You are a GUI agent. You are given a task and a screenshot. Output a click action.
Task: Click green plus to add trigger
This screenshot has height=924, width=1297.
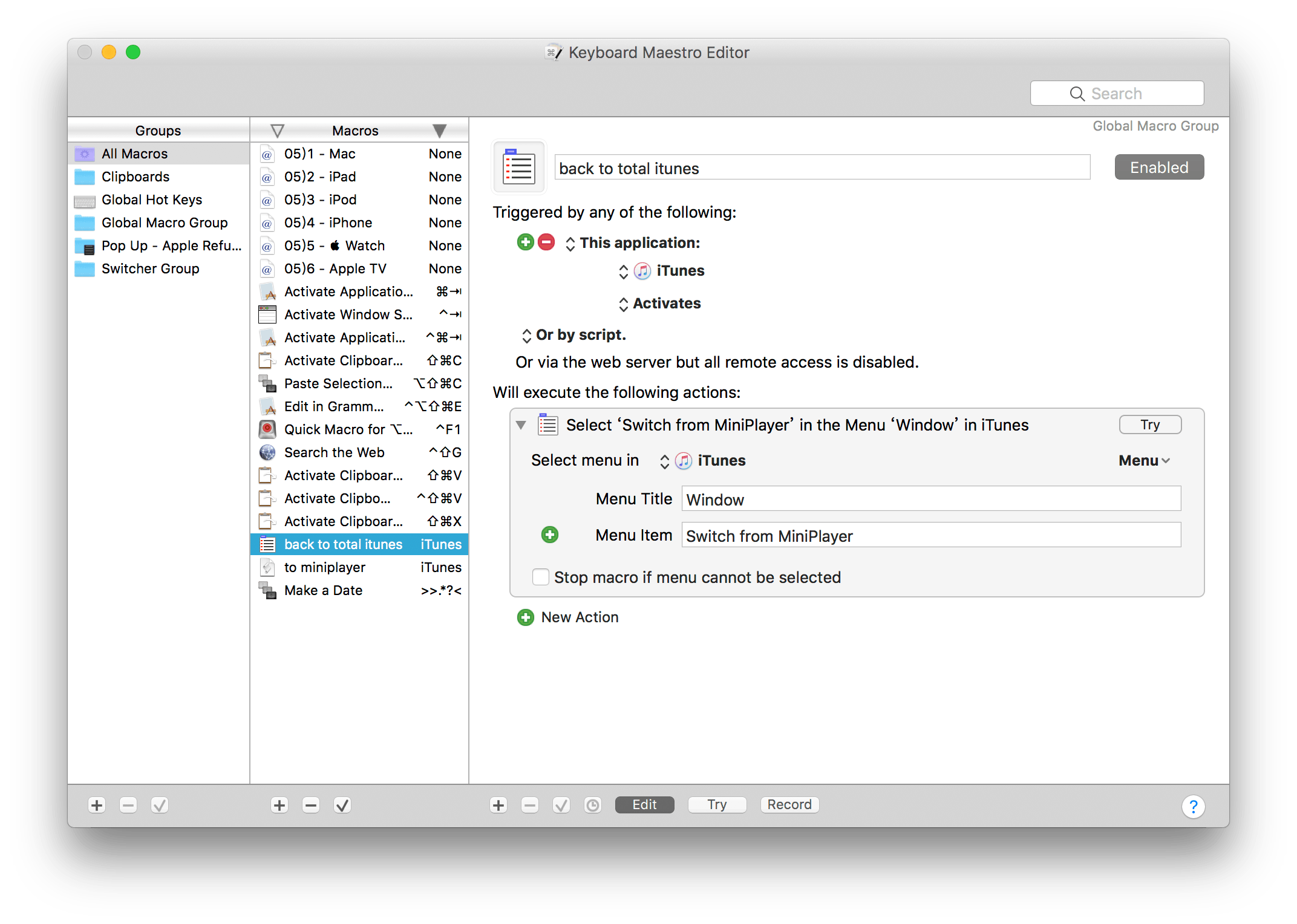(x=525, y=242)
